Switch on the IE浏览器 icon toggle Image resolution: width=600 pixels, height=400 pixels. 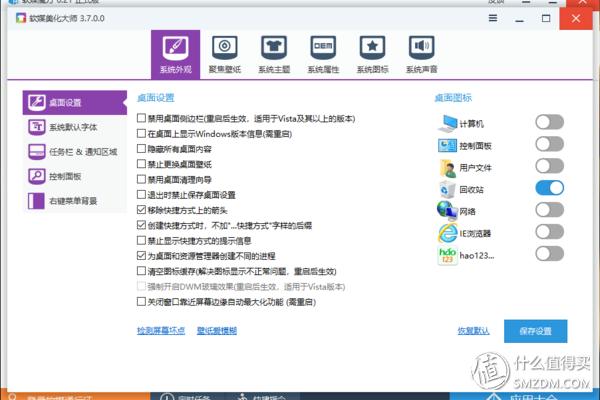(x=549, y=232)
